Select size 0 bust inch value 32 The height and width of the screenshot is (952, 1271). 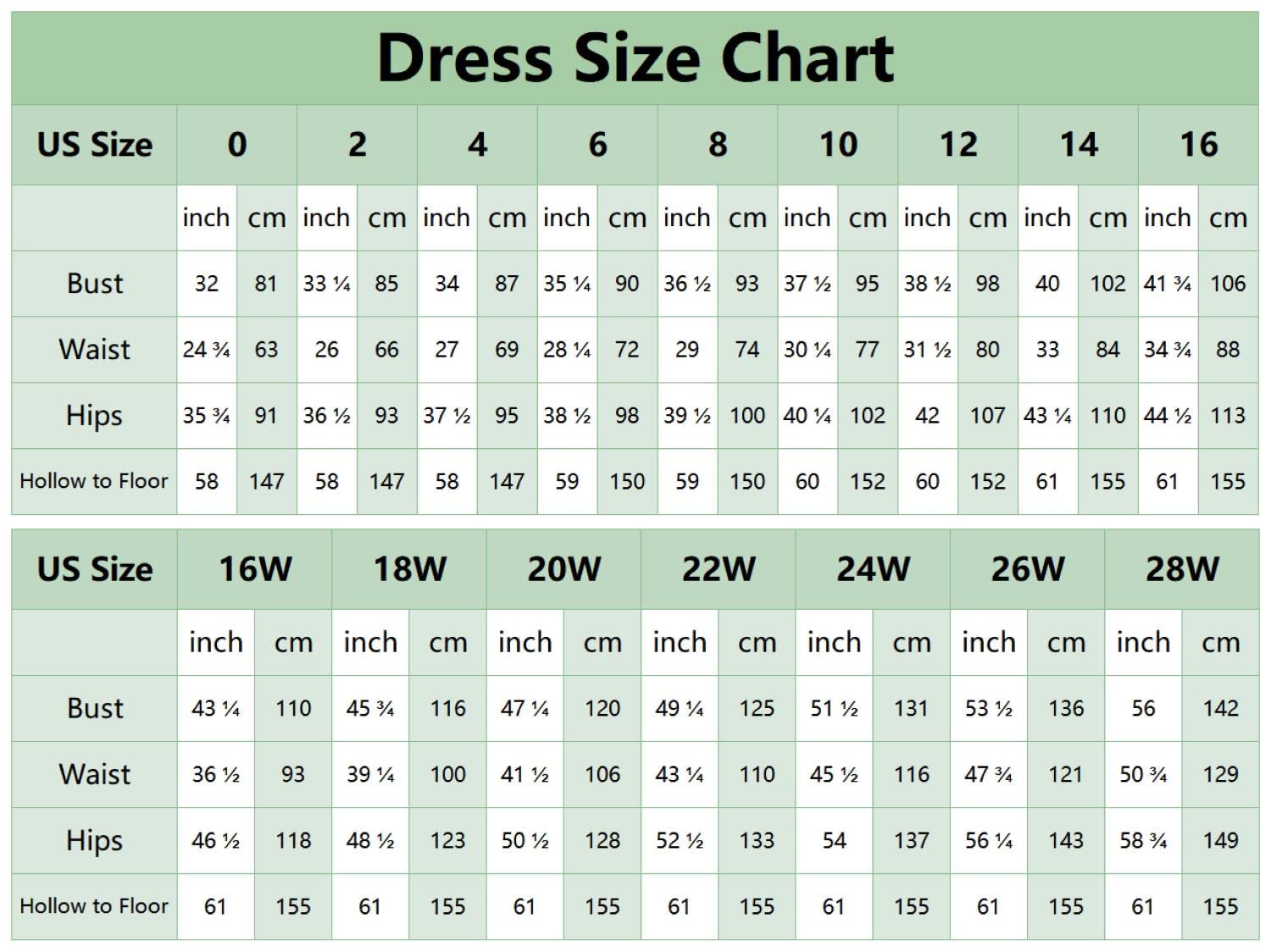[207, 284]
